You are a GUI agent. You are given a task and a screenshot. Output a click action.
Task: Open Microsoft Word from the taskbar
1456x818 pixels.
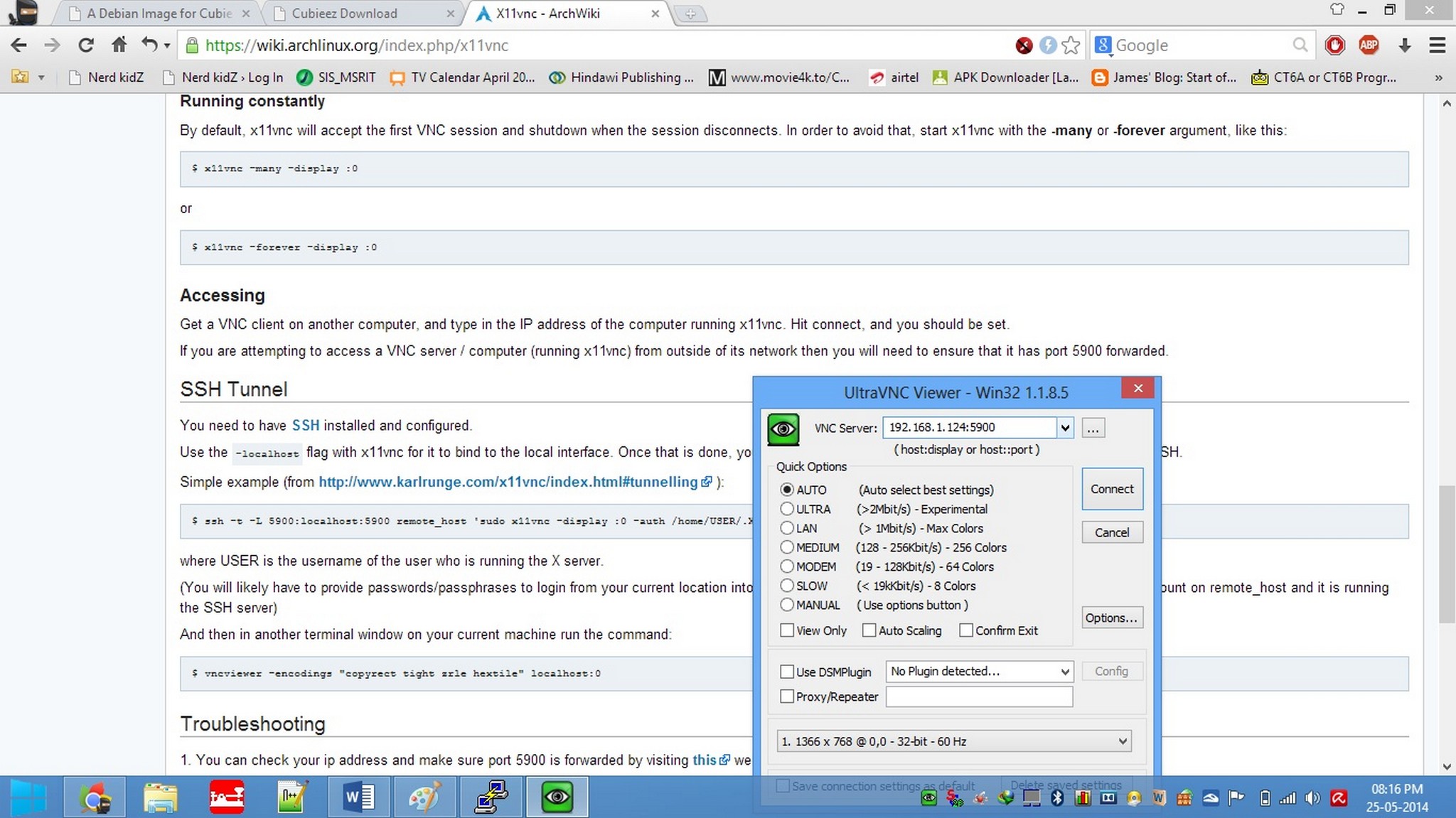tap(358, 797)
